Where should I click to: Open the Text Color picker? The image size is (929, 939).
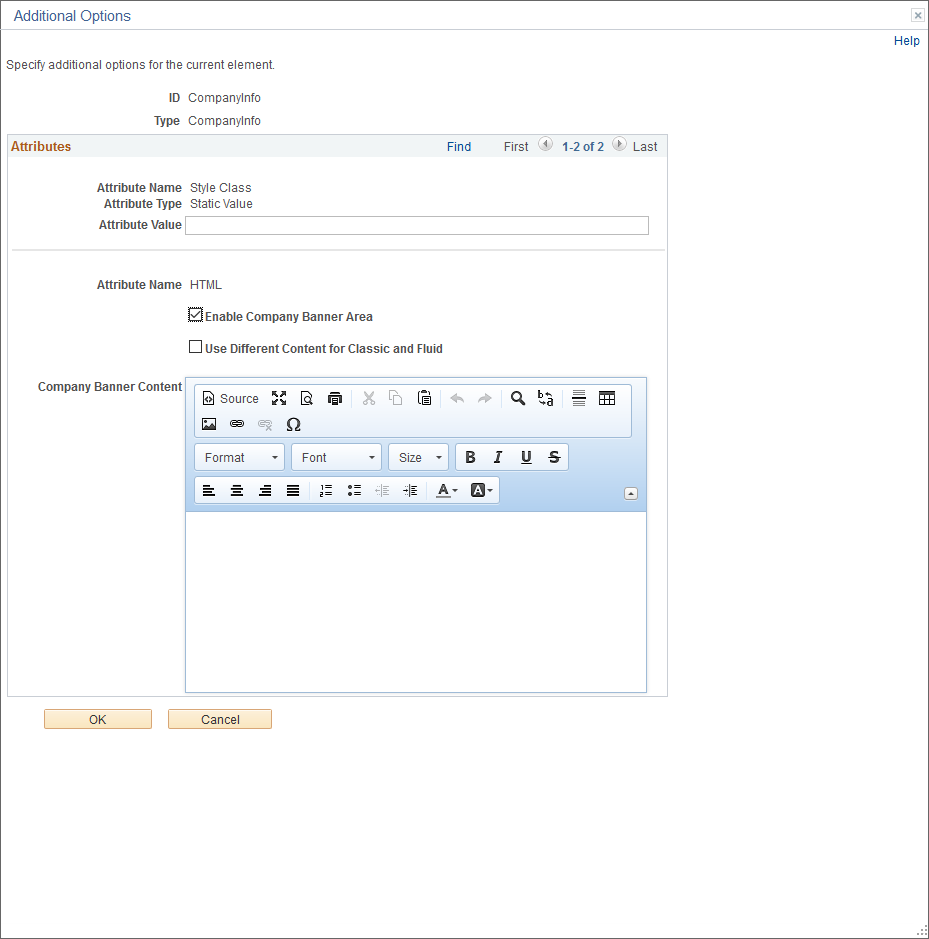pos(446,491)
